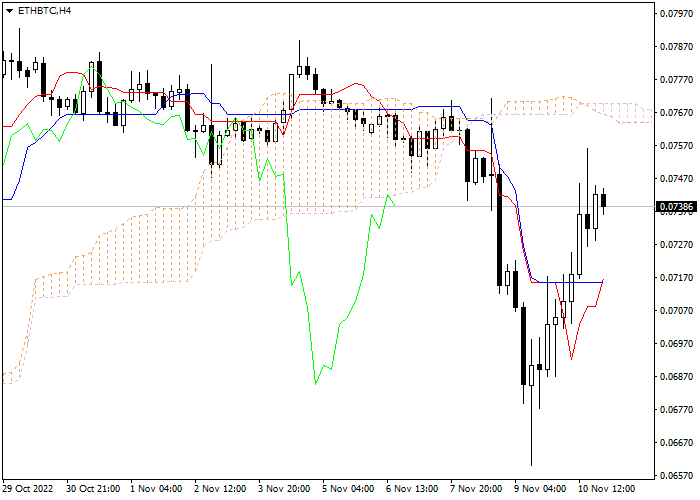Open the ETHBTC,H4 chart dropdown triangle
Screen dimensions: 700x500
pyautogui.click(x=9, y=11)
